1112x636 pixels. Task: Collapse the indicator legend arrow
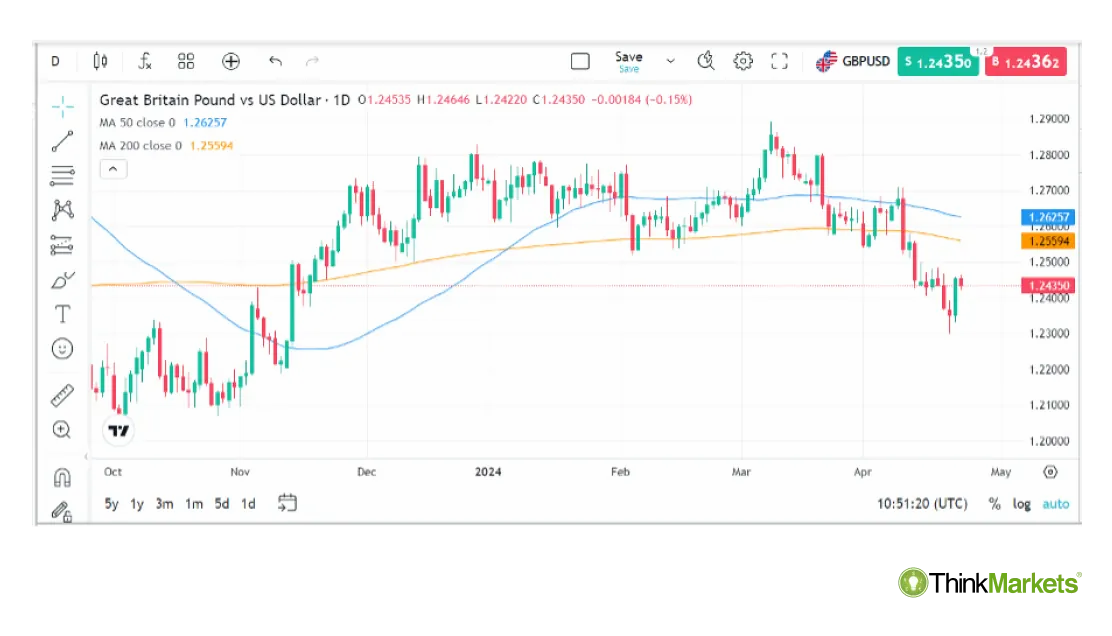(x=113, y=168)
